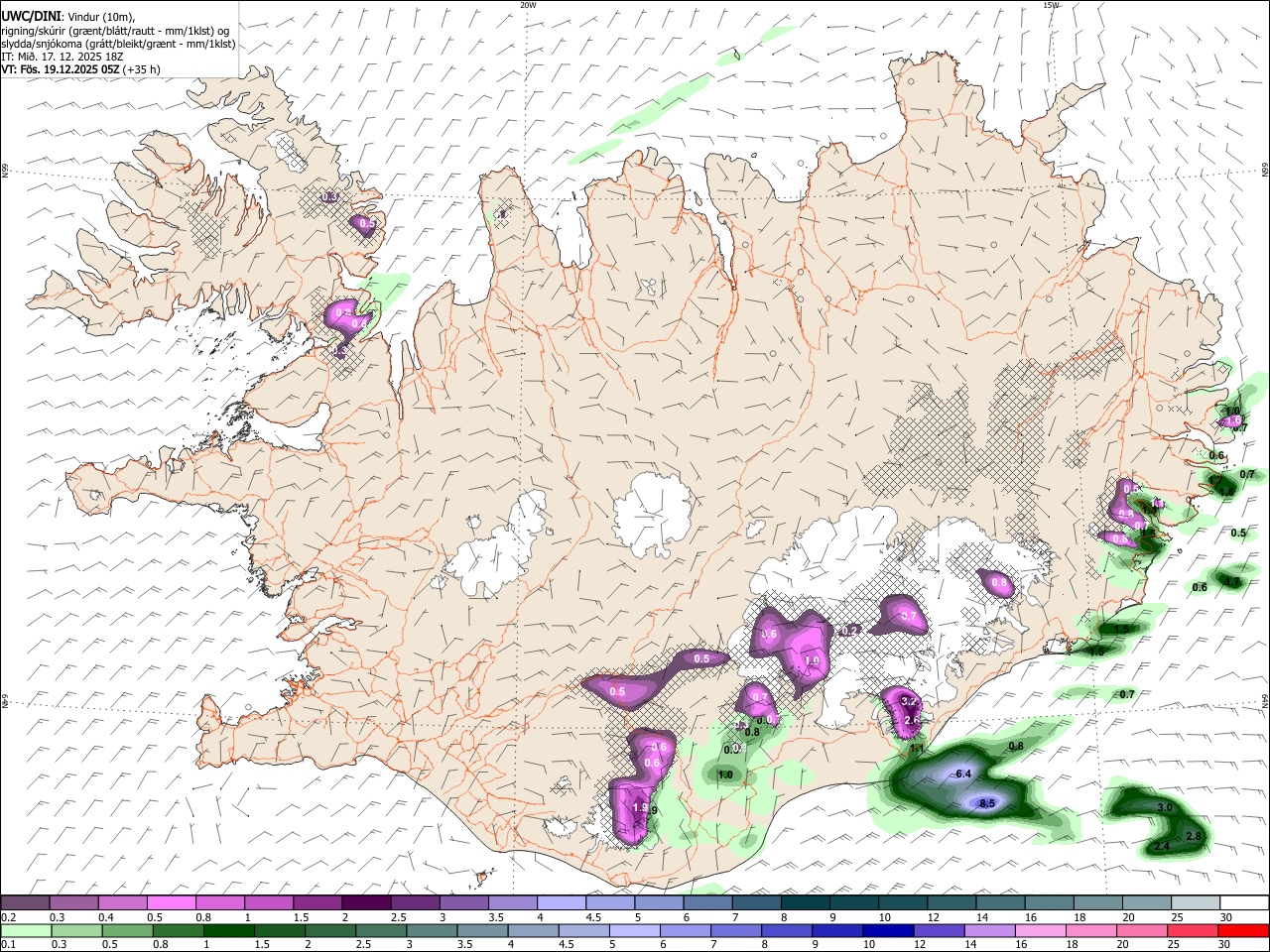Click the 'slydda/snjókoma' legend description line
Screen dimensions: 1270x952
coord(118,44)
